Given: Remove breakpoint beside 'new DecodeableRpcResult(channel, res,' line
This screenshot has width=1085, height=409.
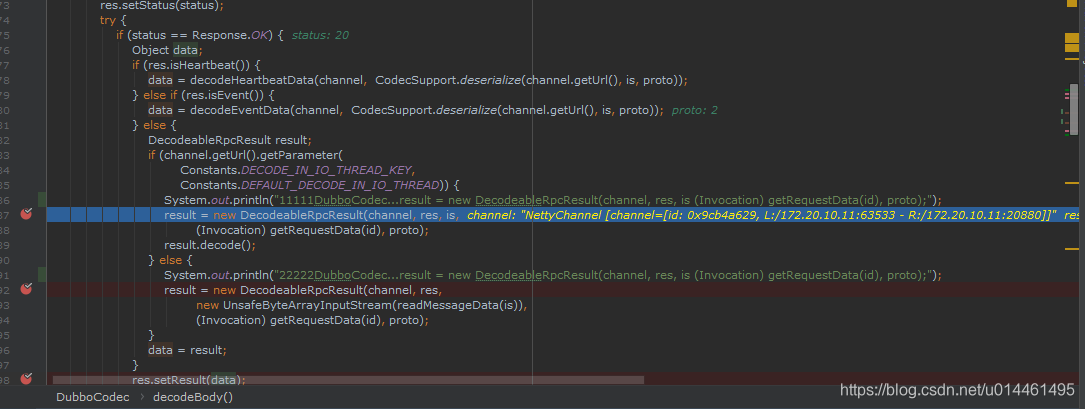Looking at the screenshot, I should [26, 289].
